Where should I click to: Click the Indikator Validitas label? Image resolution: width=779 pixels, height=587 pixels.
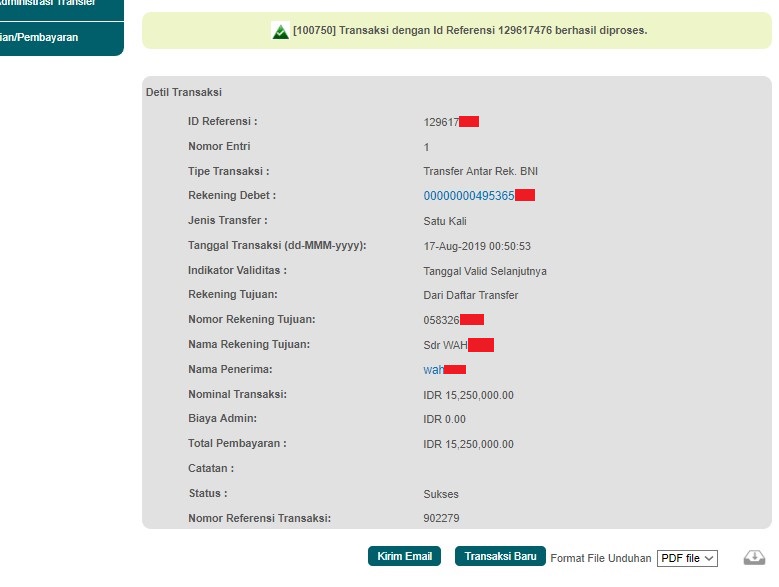pyautogui.click(x=237, y=270)
